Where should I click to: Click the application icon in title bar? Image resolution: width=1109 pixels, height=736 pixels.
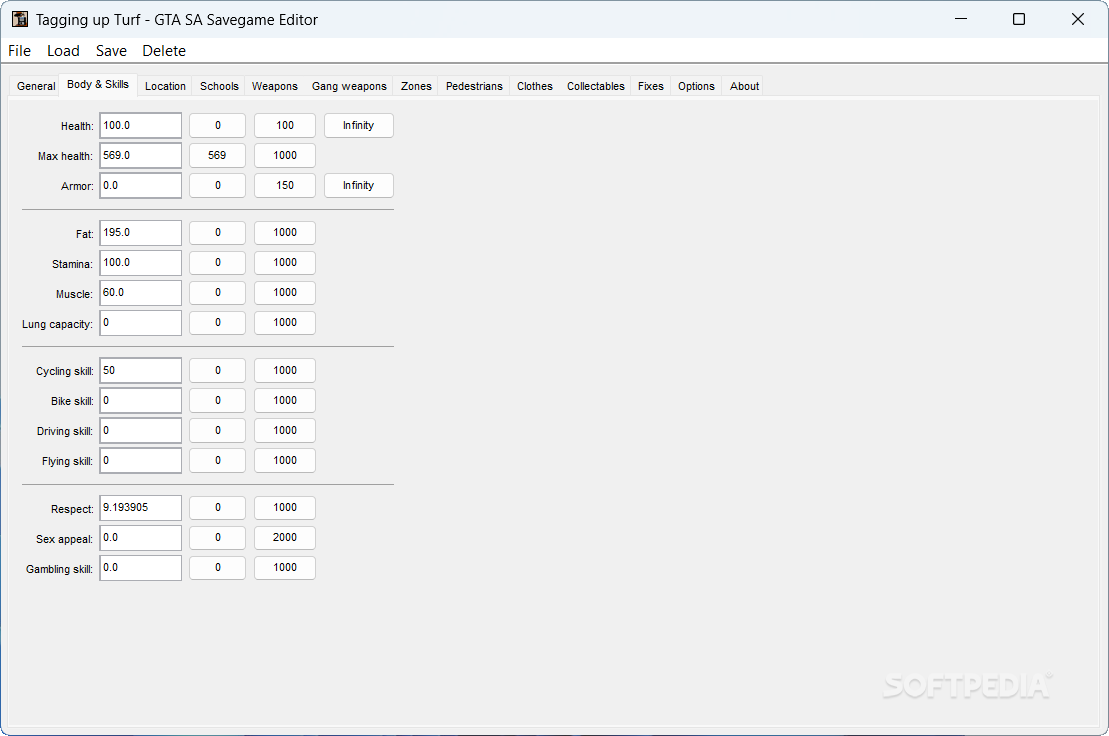(20, 19)
